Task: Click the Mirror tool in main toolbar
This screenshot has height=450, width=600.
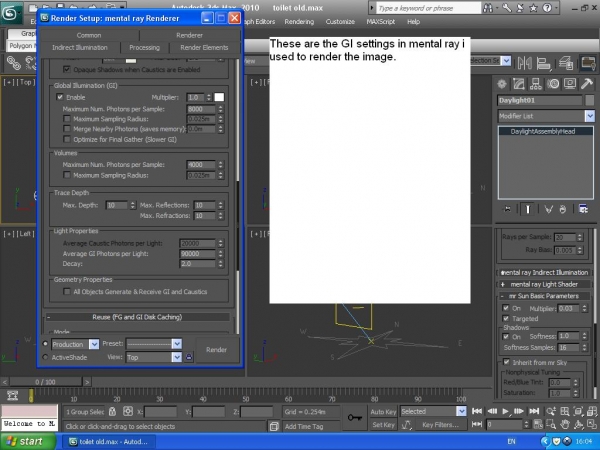Action: pos(524,63)
